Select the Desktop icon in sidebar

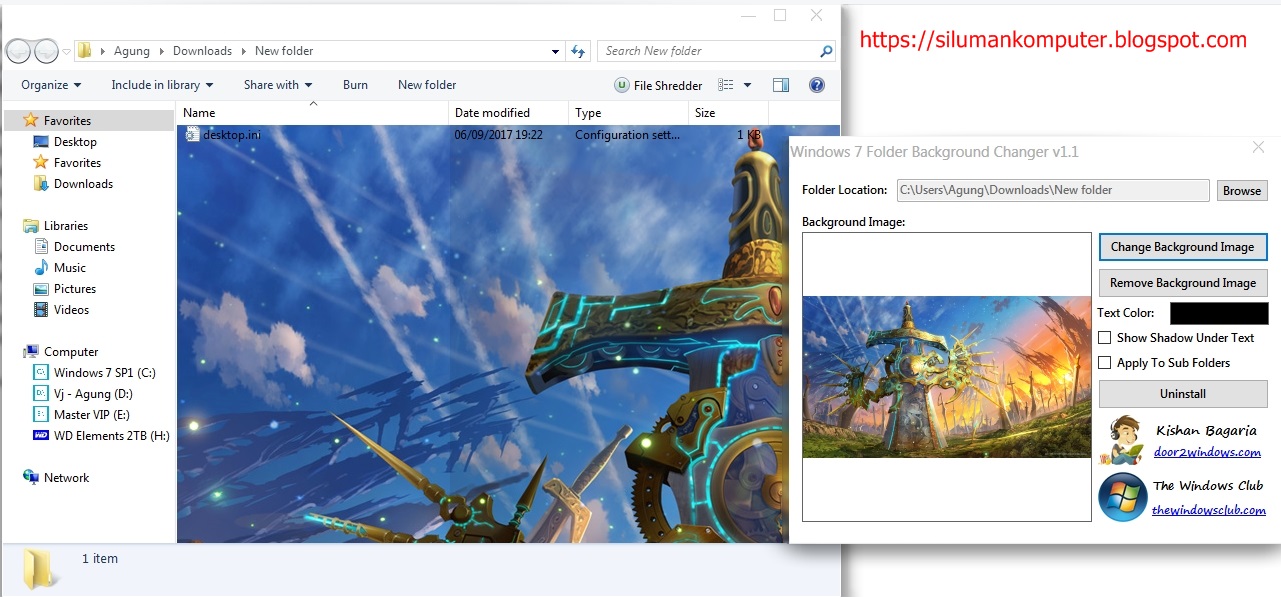click(41, 142)
